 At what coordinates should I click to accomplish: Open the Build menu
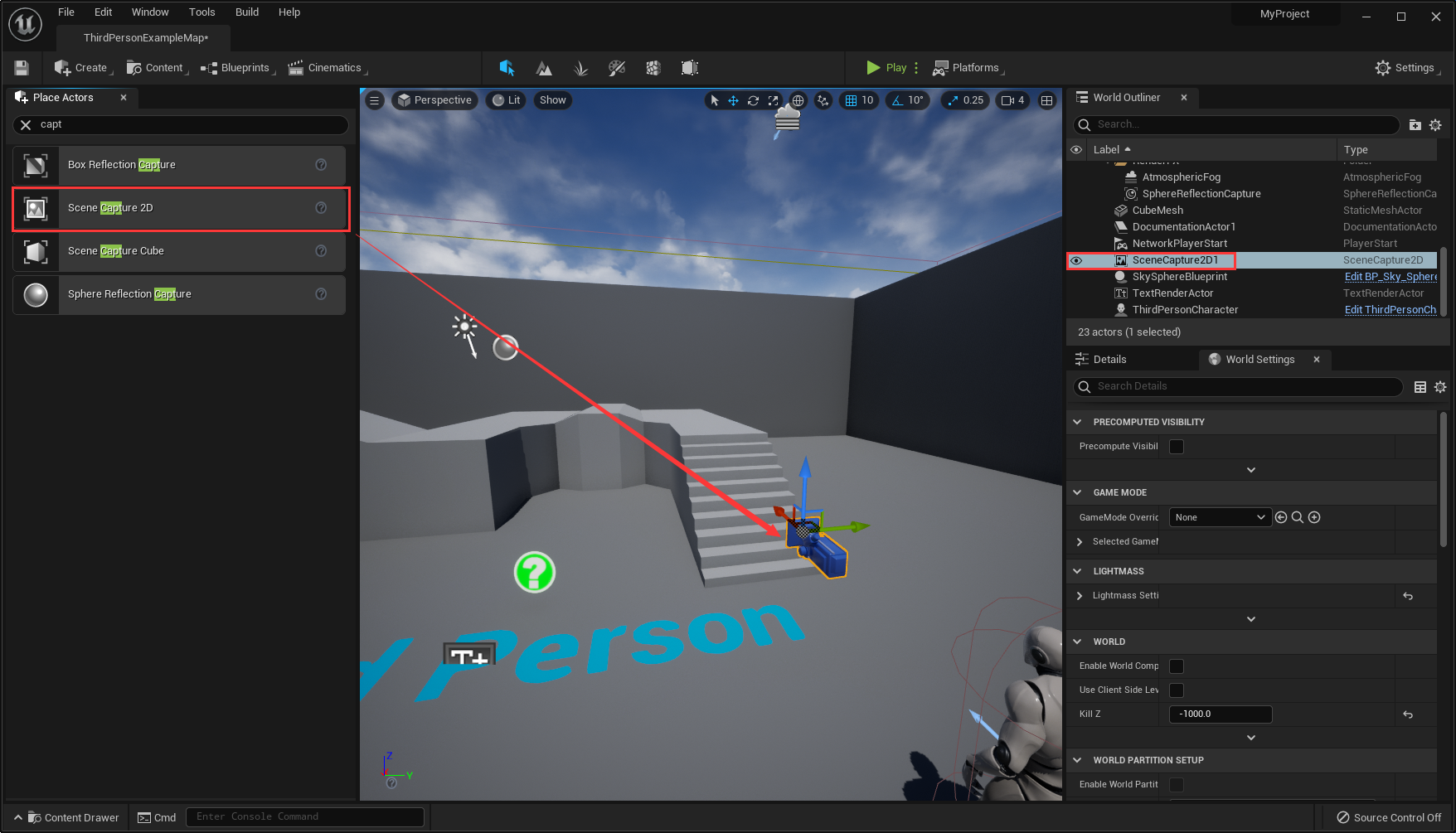point(246,12)
